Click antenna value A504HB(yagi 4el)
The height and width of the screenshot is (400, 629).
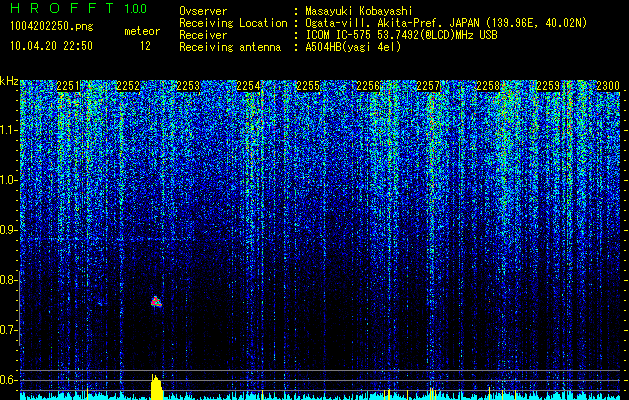tap(353, 47)
